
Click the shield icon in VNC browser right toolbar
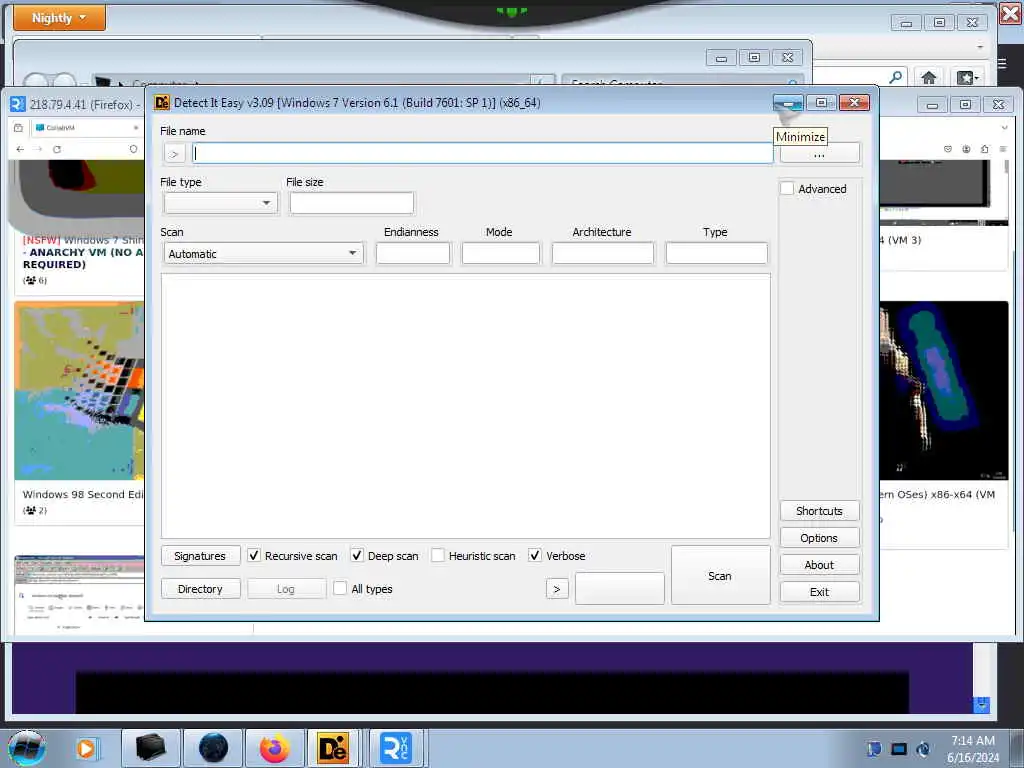[x=947, y=150]
